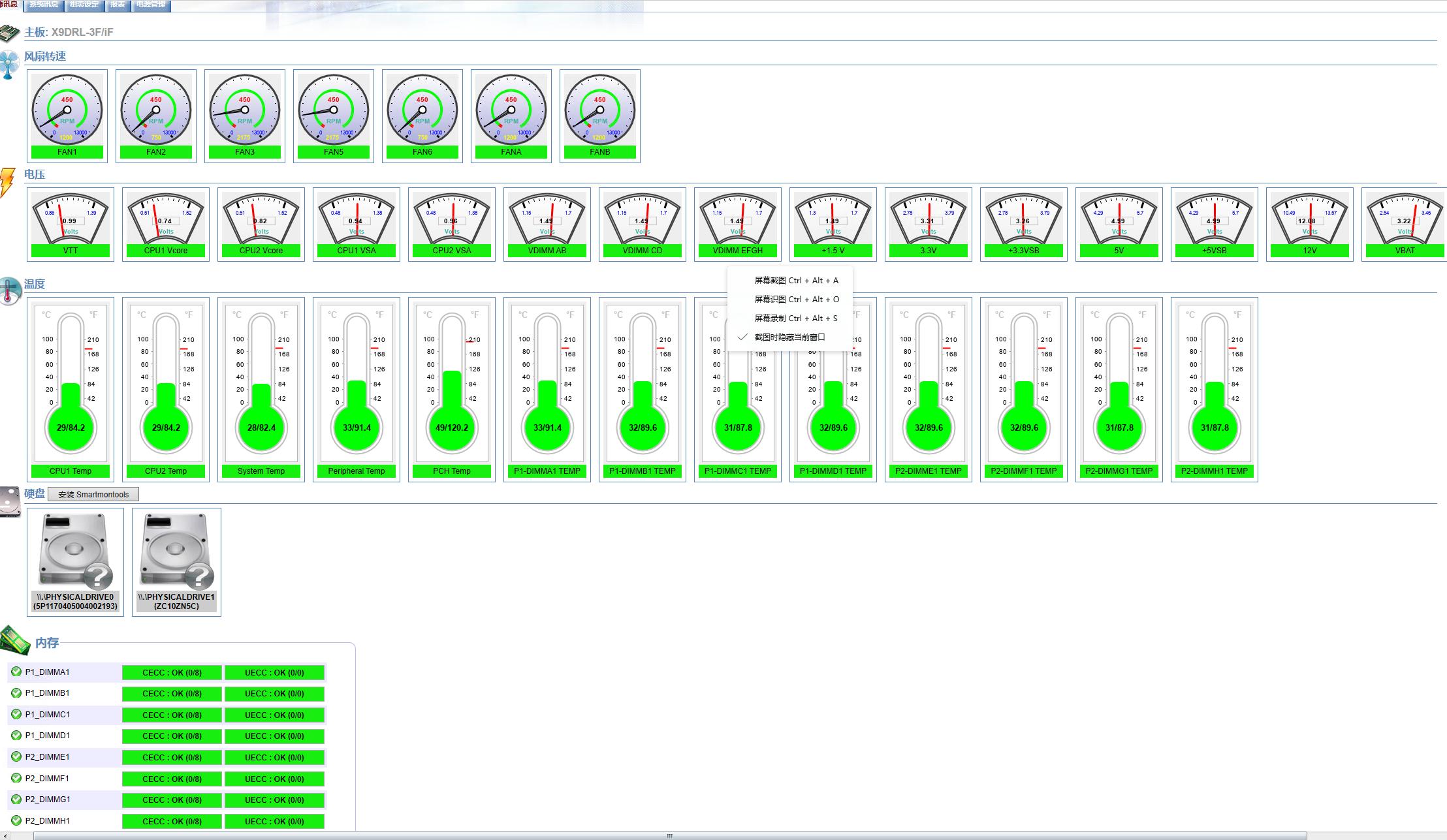
Task: Click P2_DIMMH1 CECC OK status bar
Action: (x=172, y=821)
